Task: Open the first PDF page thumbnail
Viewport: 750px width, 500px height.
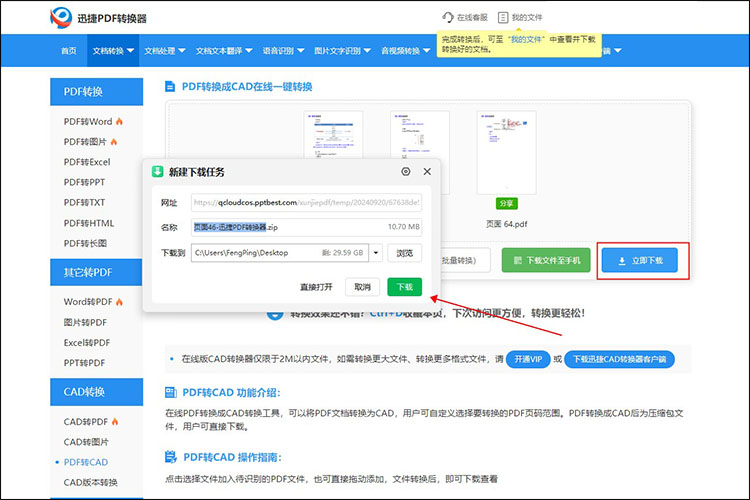Action: click(x=333, y=135)
